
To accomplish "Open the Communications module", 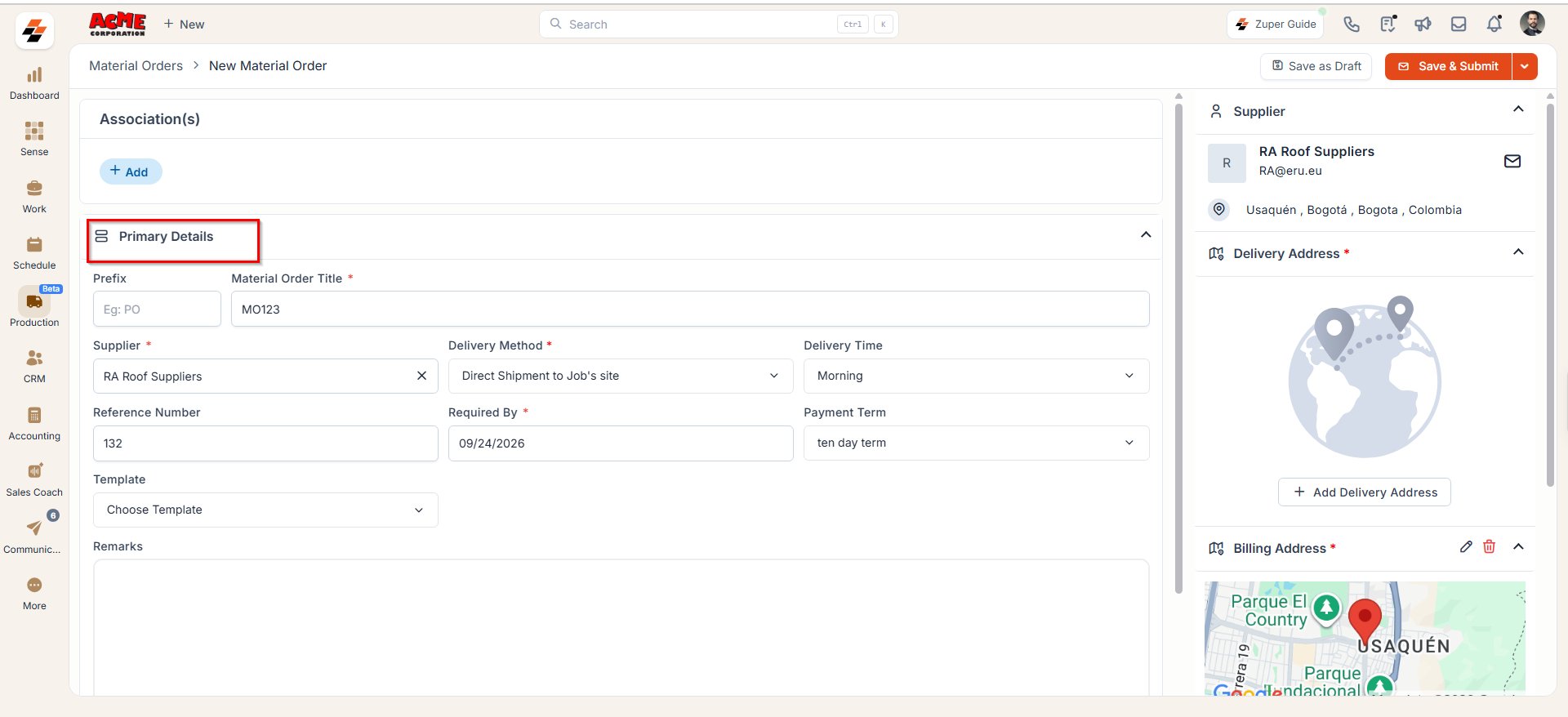I will pyautogui.click(x=33, y=536).
